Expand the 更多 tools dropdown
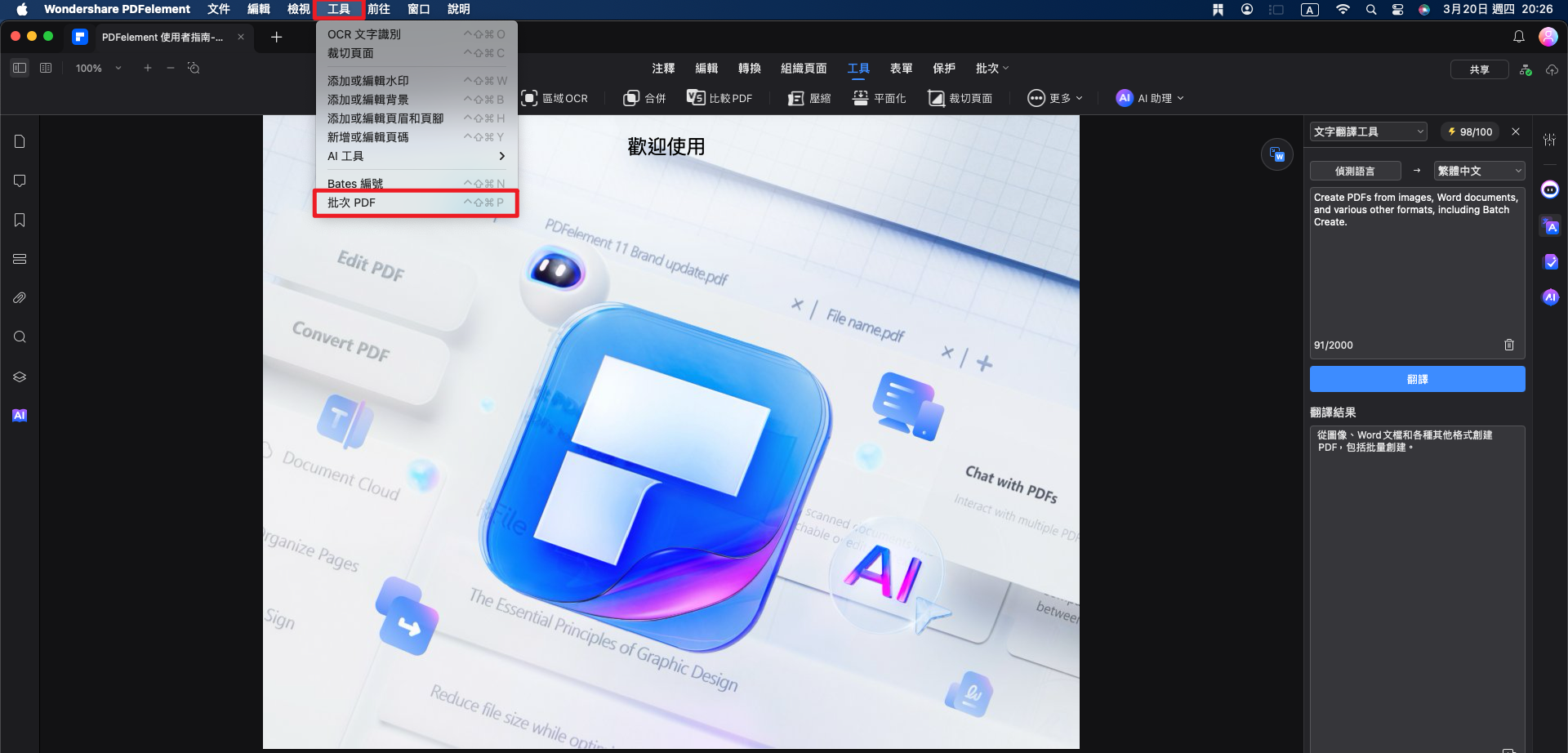This screenshot has height=753, width=1568. click(1055, 98)
